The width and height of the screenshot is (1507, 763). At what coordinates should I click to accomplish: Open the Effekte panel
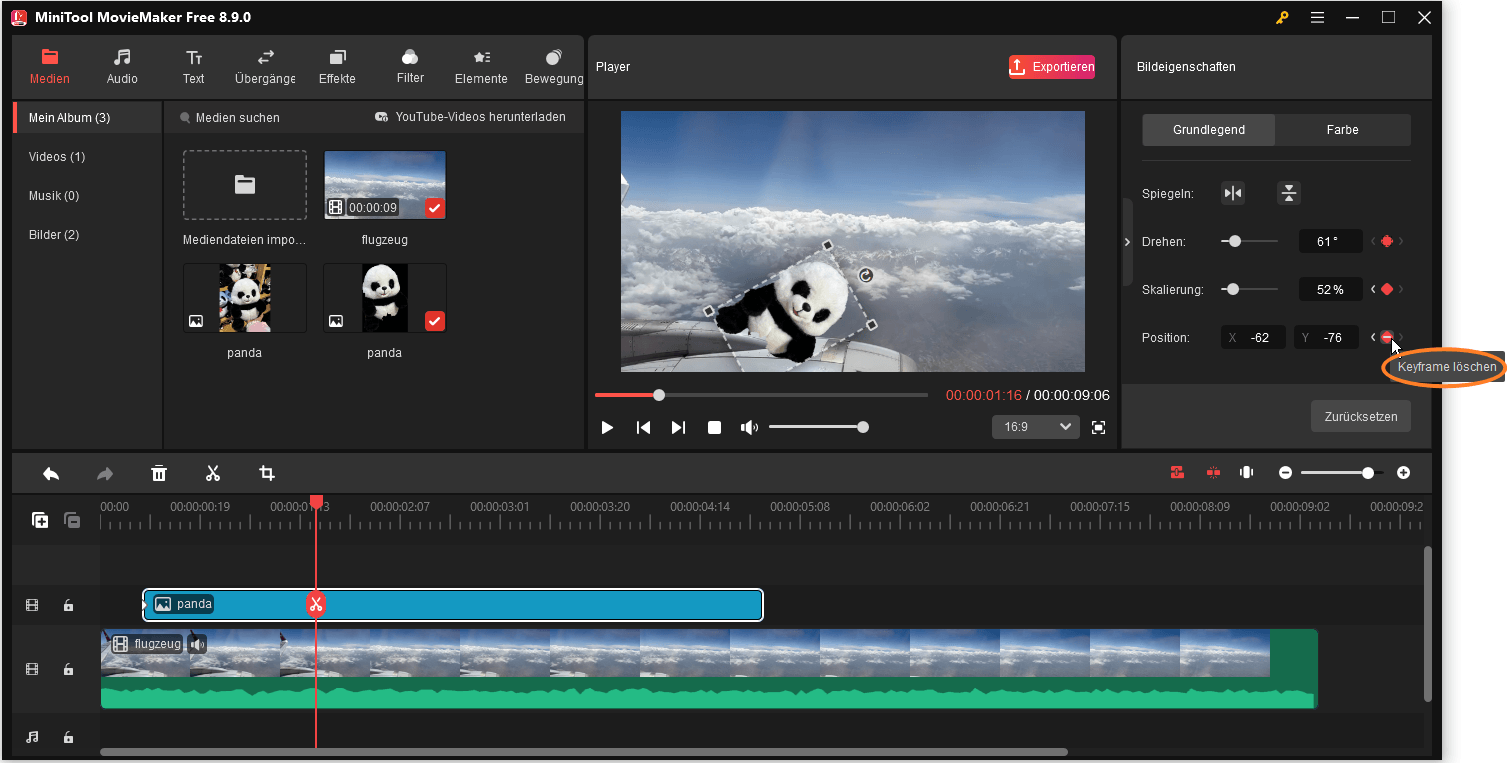click(337, 67)
